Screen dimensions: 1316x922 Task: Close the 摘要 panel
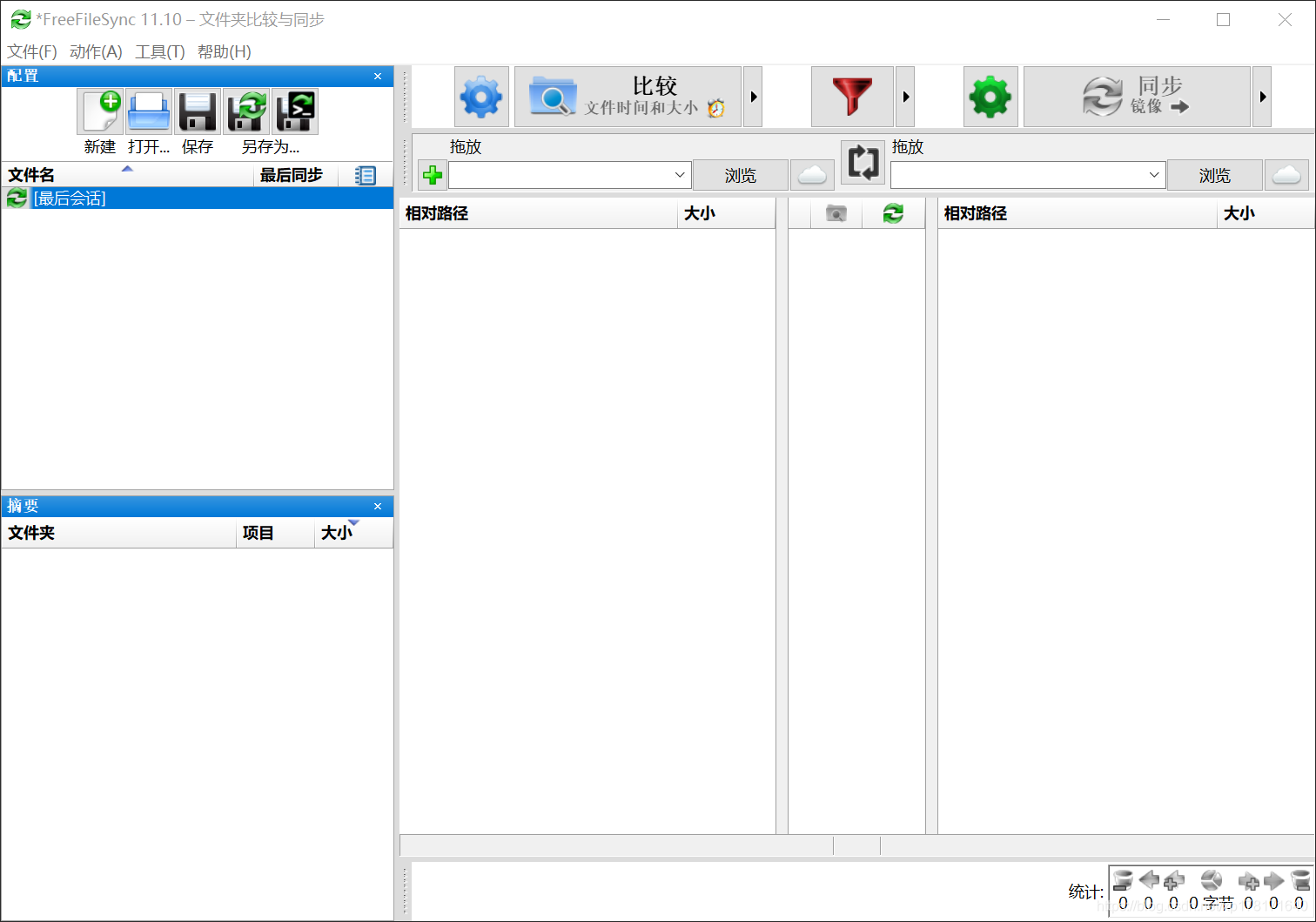(x=378, y=506)
